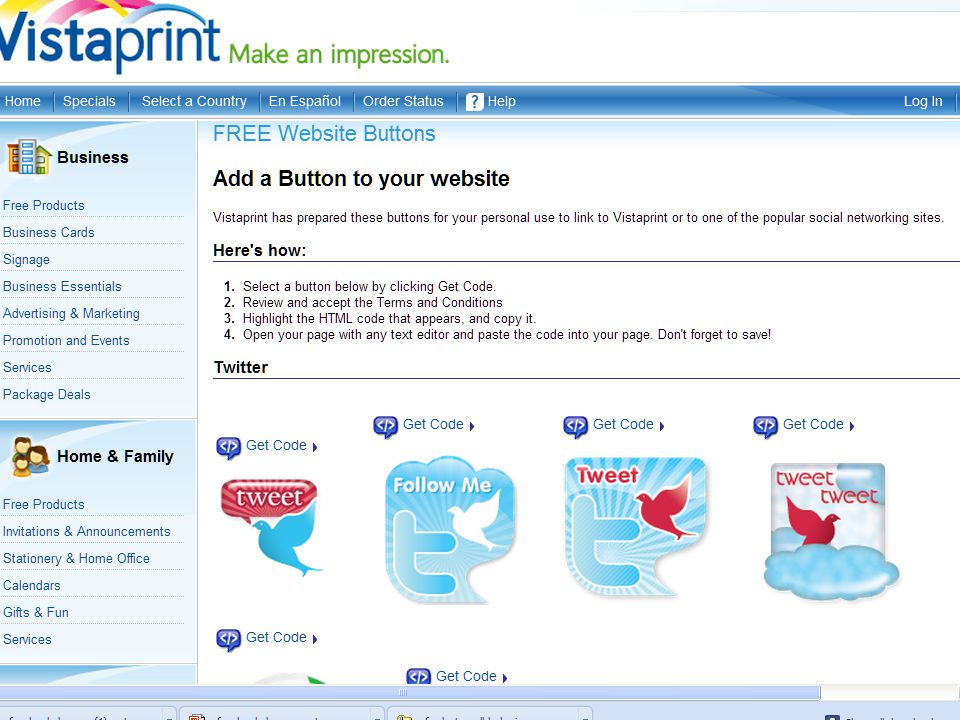Click the code icon in the second row's left Get Code
Viewport: 960px width, 720px height.
[228, 640]
